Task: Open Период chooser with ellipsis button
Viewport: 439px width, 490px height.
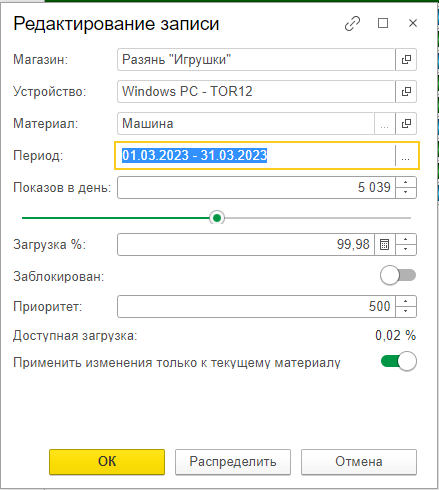Action: [x=406, y=156]
